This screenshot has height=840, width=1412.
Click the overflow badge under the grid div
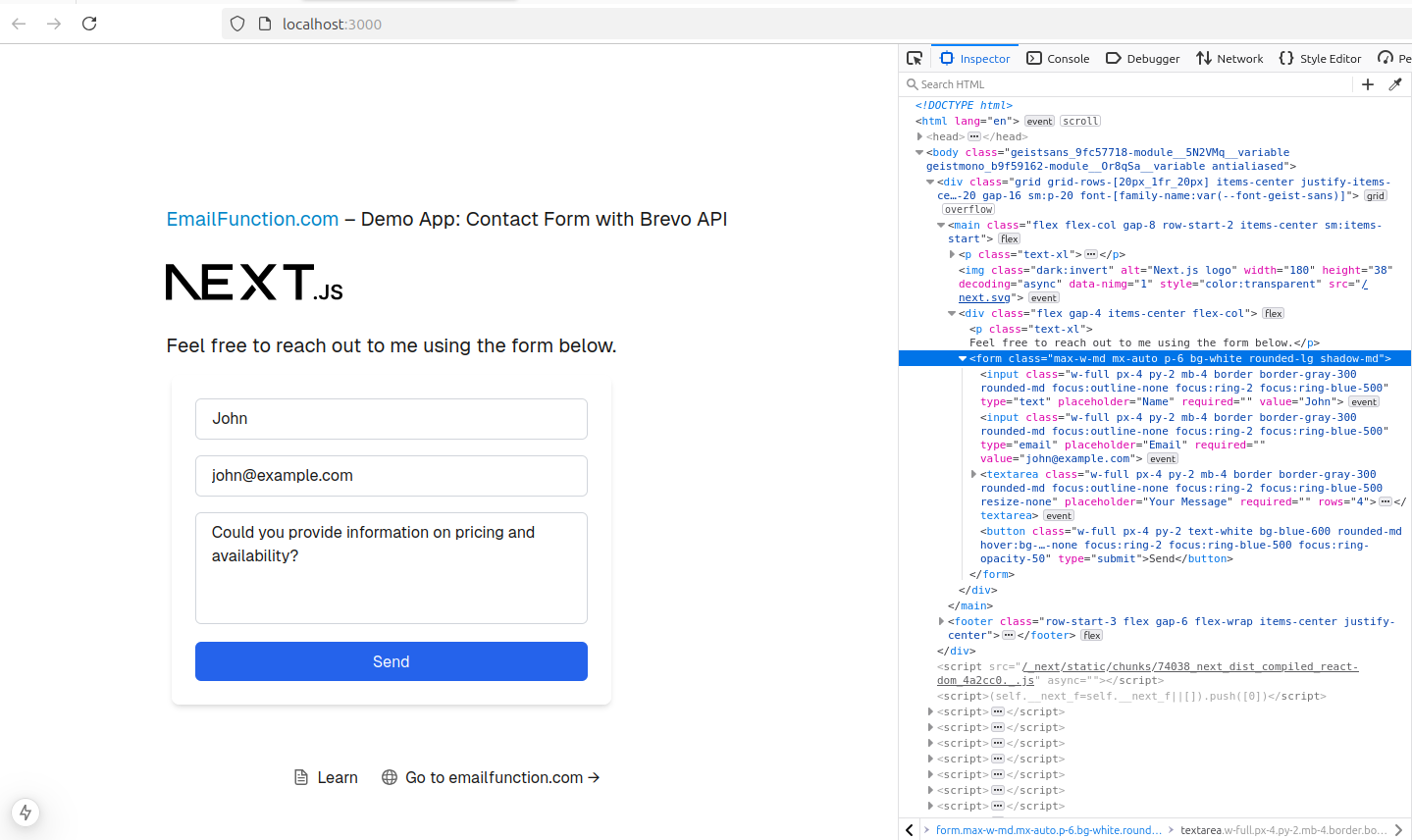pyautogui.click(x=968, y=209)
